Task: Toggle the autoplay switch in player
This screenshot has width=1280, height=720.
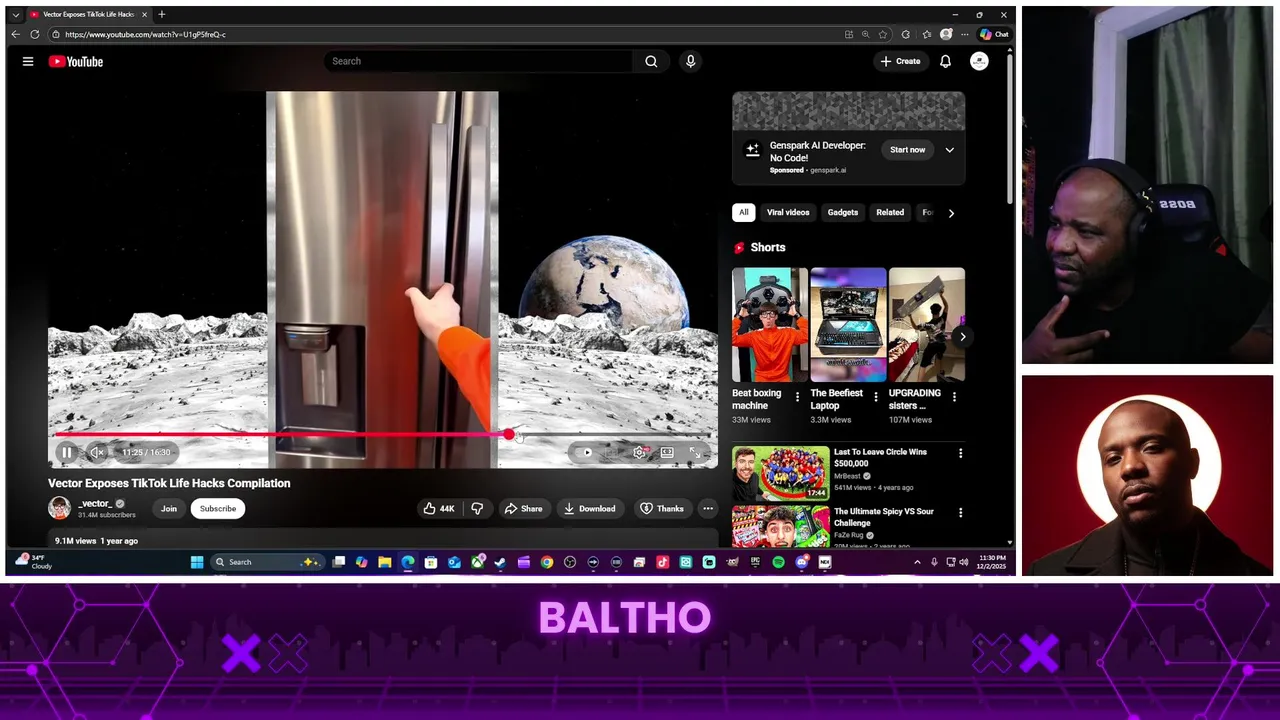Action: pos(587,452)
